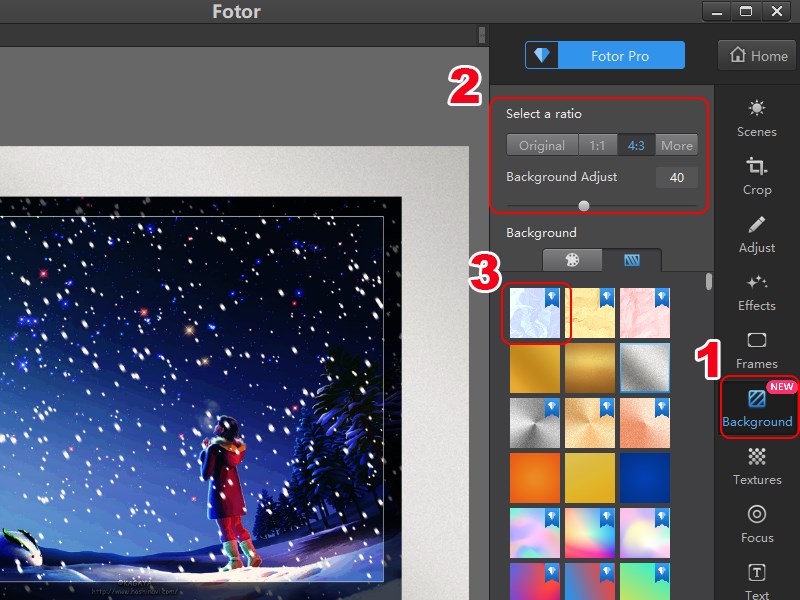Open the Effects panel
This screenshot has height=600, width=800.
pyautogui.click(x=757, y=293)
